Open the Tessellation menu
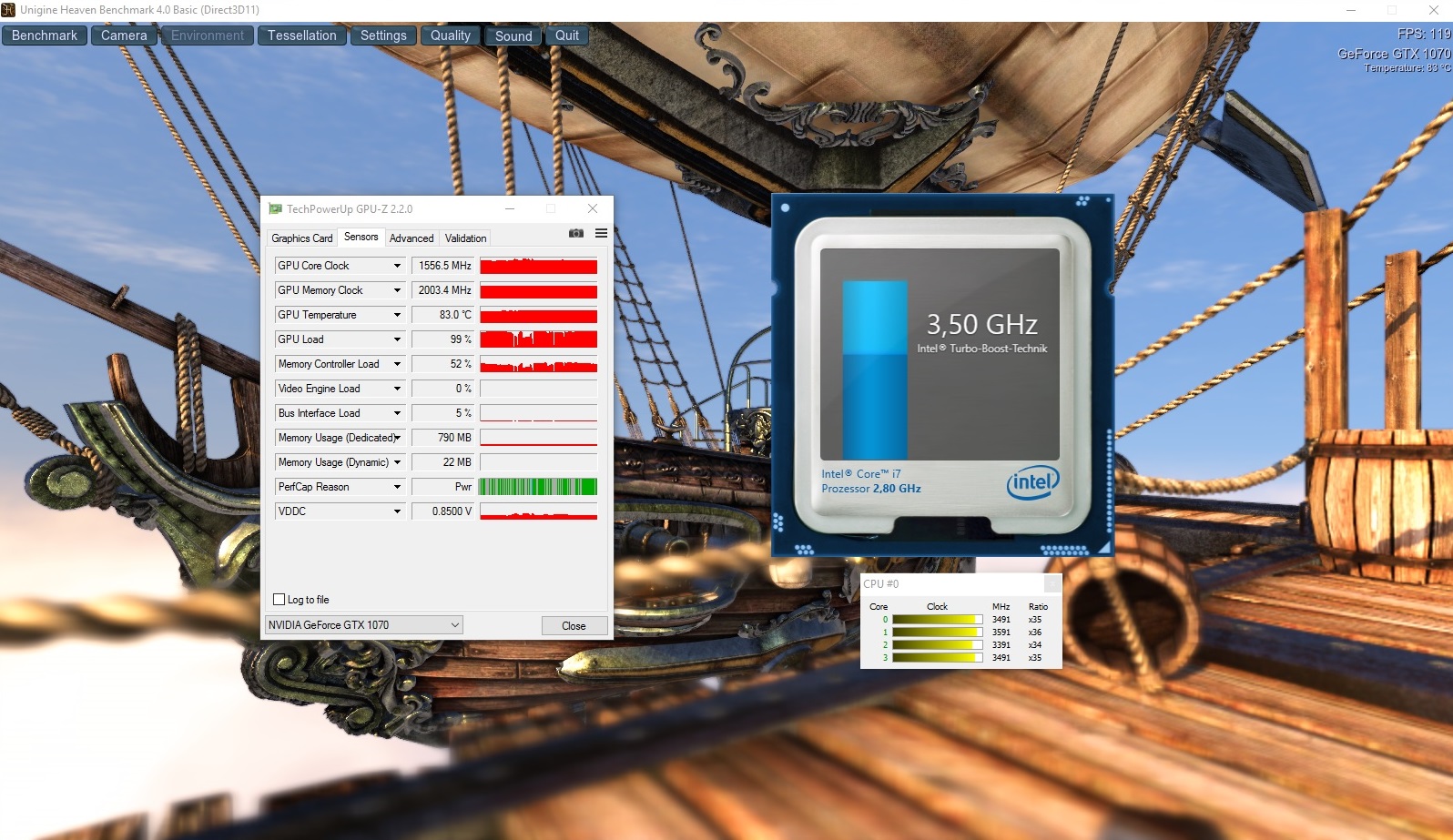This screenshot has width=1453, height=840. tap(302, 35)
